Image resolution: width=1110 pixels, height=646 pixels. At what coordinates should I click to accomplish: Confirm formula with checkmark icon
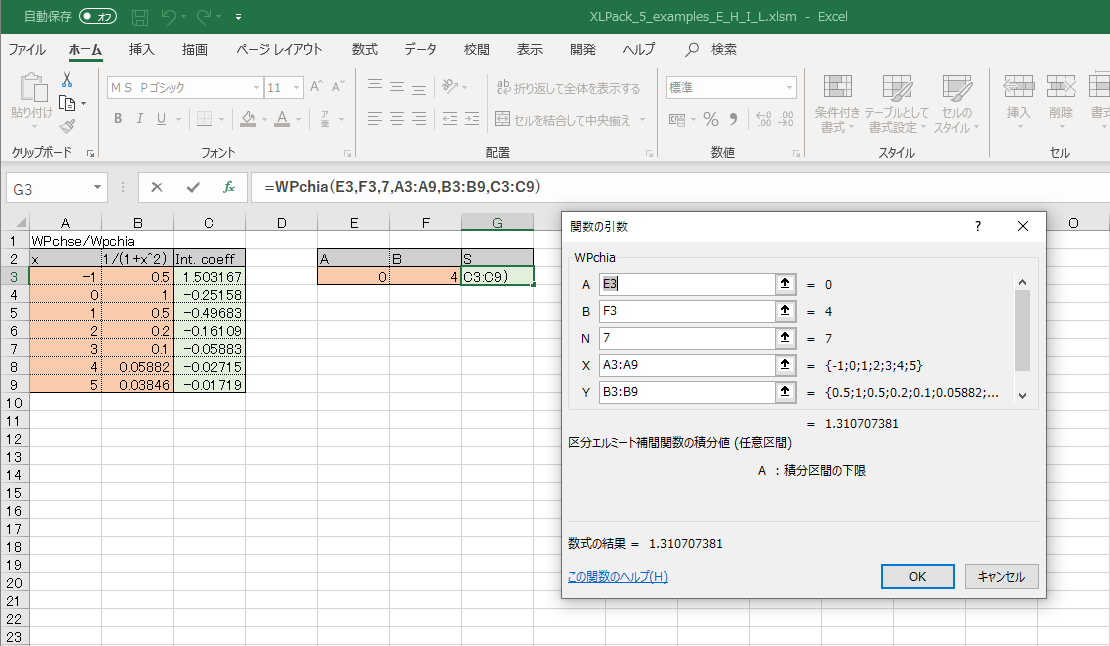click(x=193, y=187)
